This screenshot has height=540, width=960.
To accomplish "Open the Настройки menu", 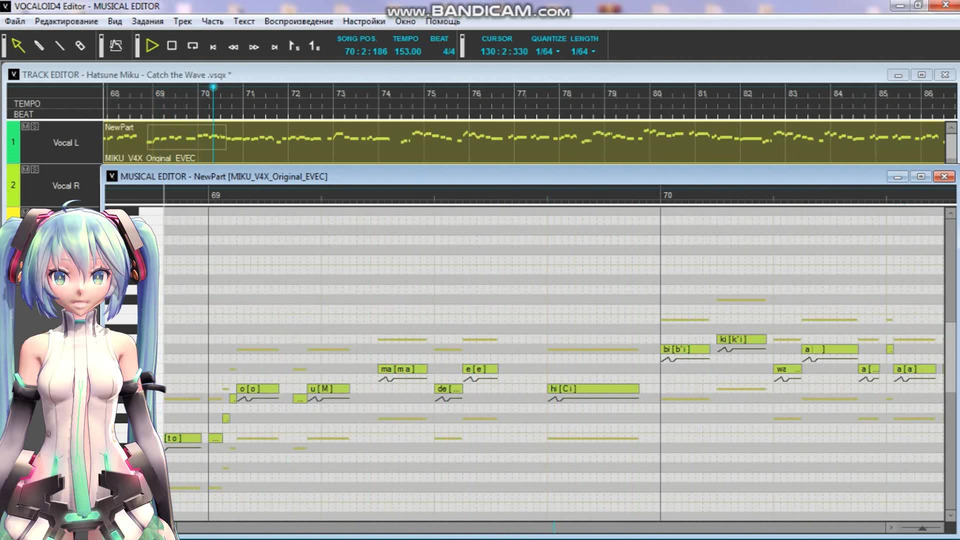I will pos(364,21).
